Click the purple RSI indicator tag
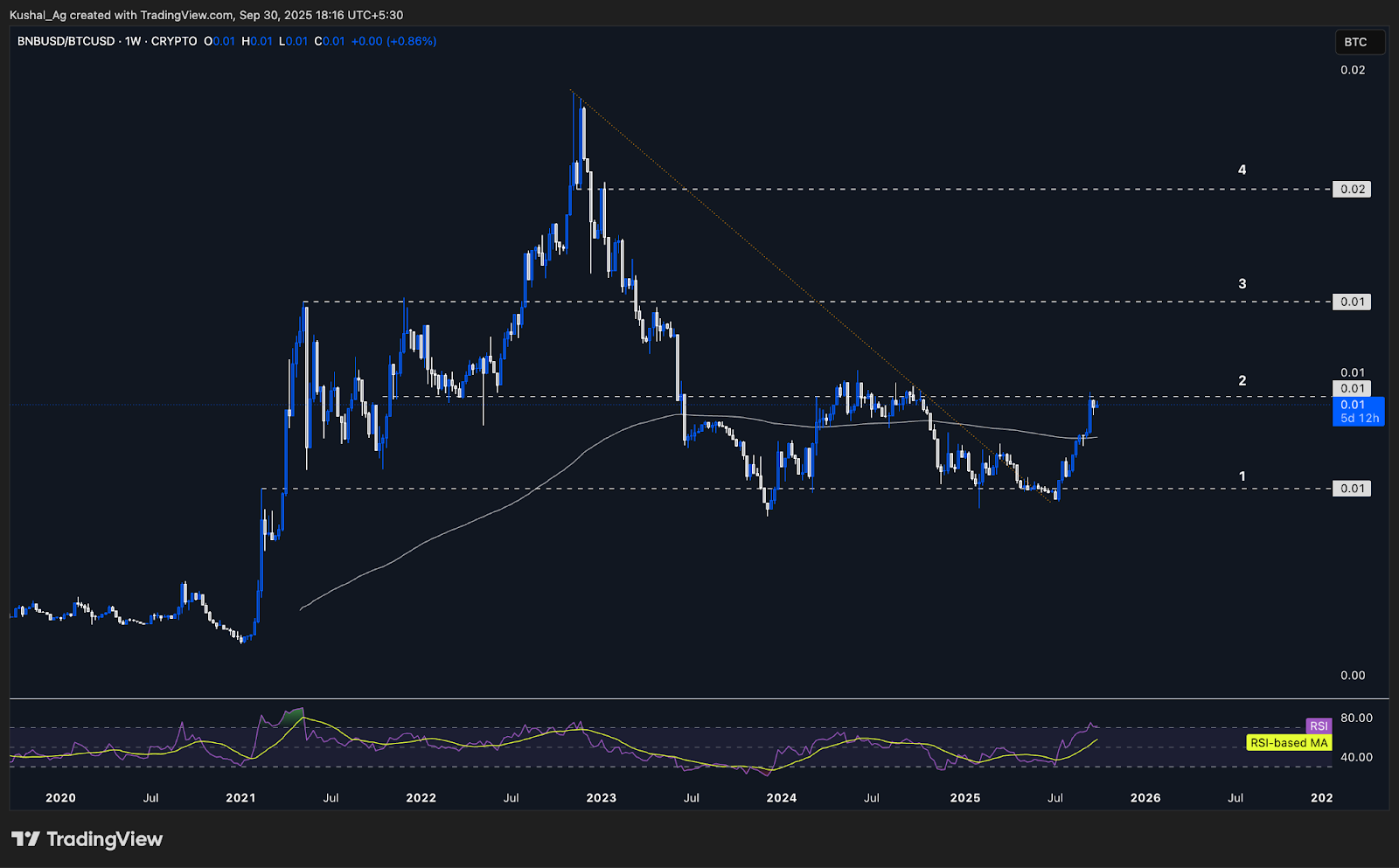 coord(1319,726)
